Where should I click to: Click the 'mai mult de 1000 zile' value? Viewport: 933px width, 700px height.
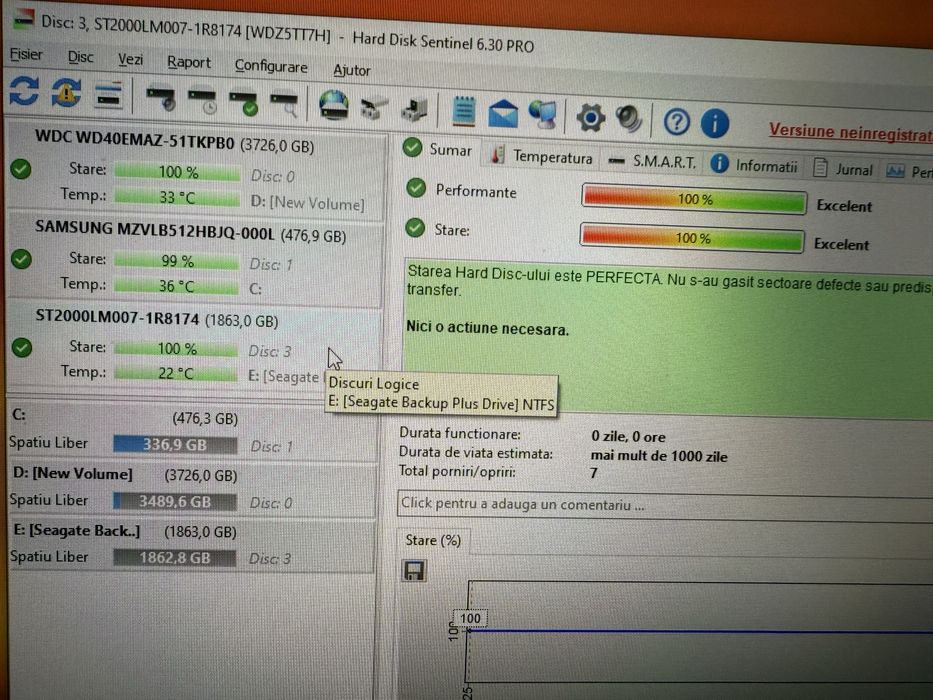point(659,457)
